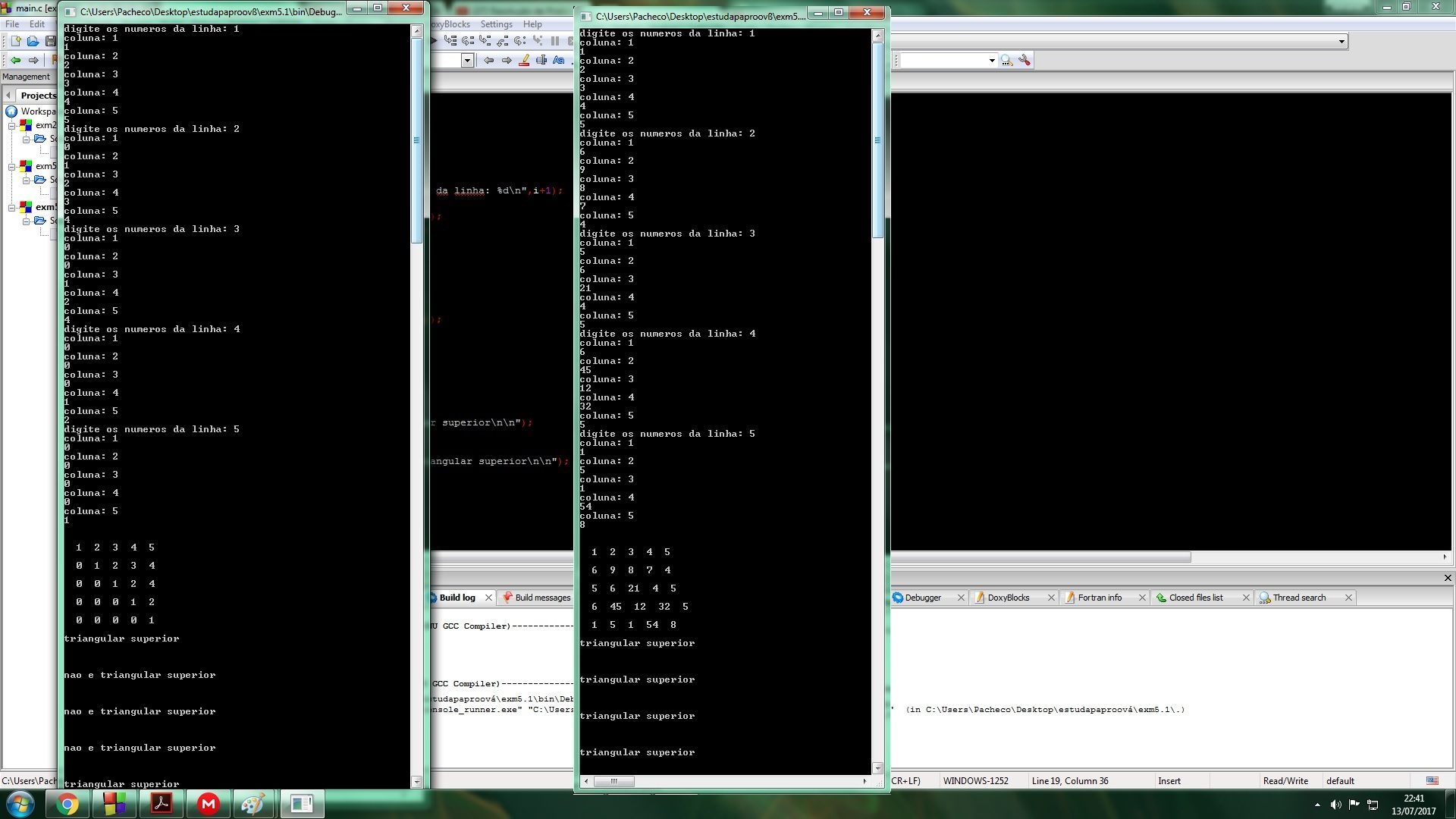Screen dimensions: 1456x819
Task: Click the red highlight marker icon
Action: coord(524,60)
